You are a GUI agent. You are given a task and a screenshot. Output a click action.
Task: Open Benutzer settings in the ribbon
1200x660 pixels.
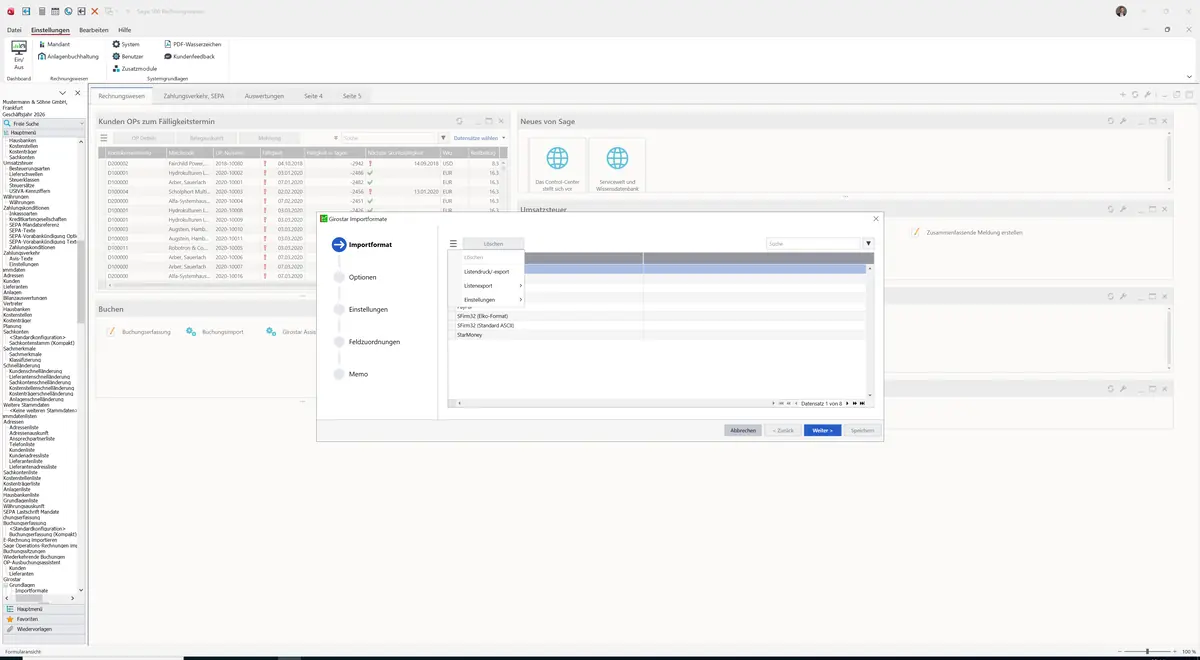[128, 56]
